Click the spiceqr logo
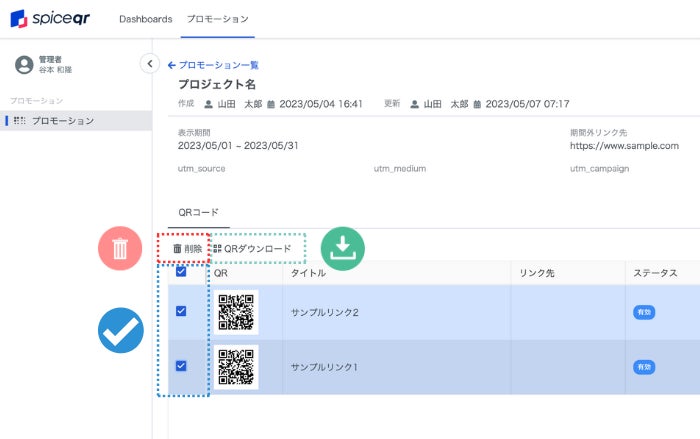Image resolution: width=700 pixels, height=439 pixels. pyautogui.click(x=50, y=18)
